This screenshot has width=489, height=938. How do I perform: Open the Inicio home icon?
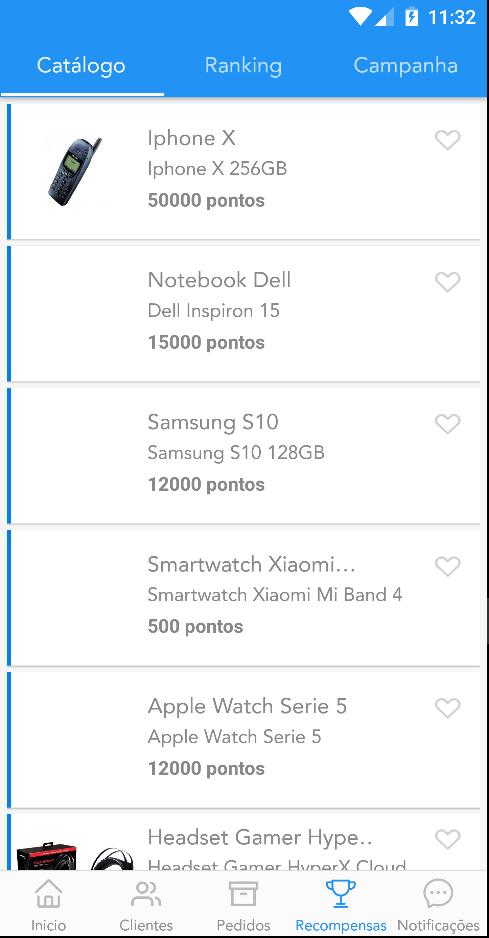pos(48,894)
